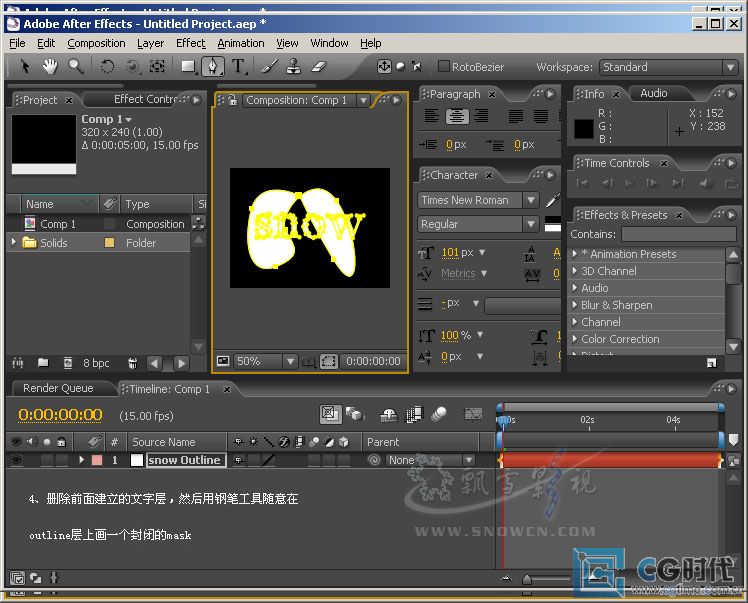
Task: Click the 0:00:00:00 current time display
Action: pos(60,415)
